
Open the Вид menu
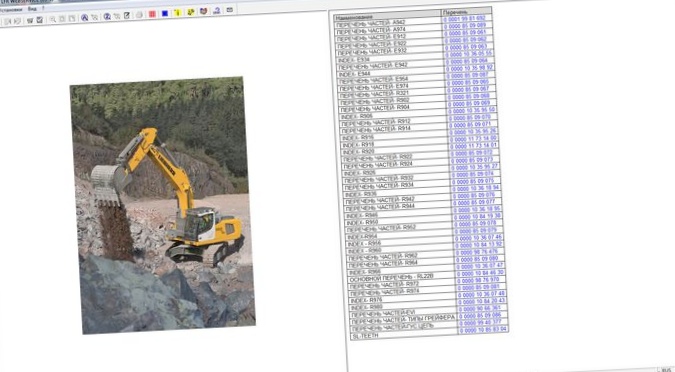pos(32,9)
